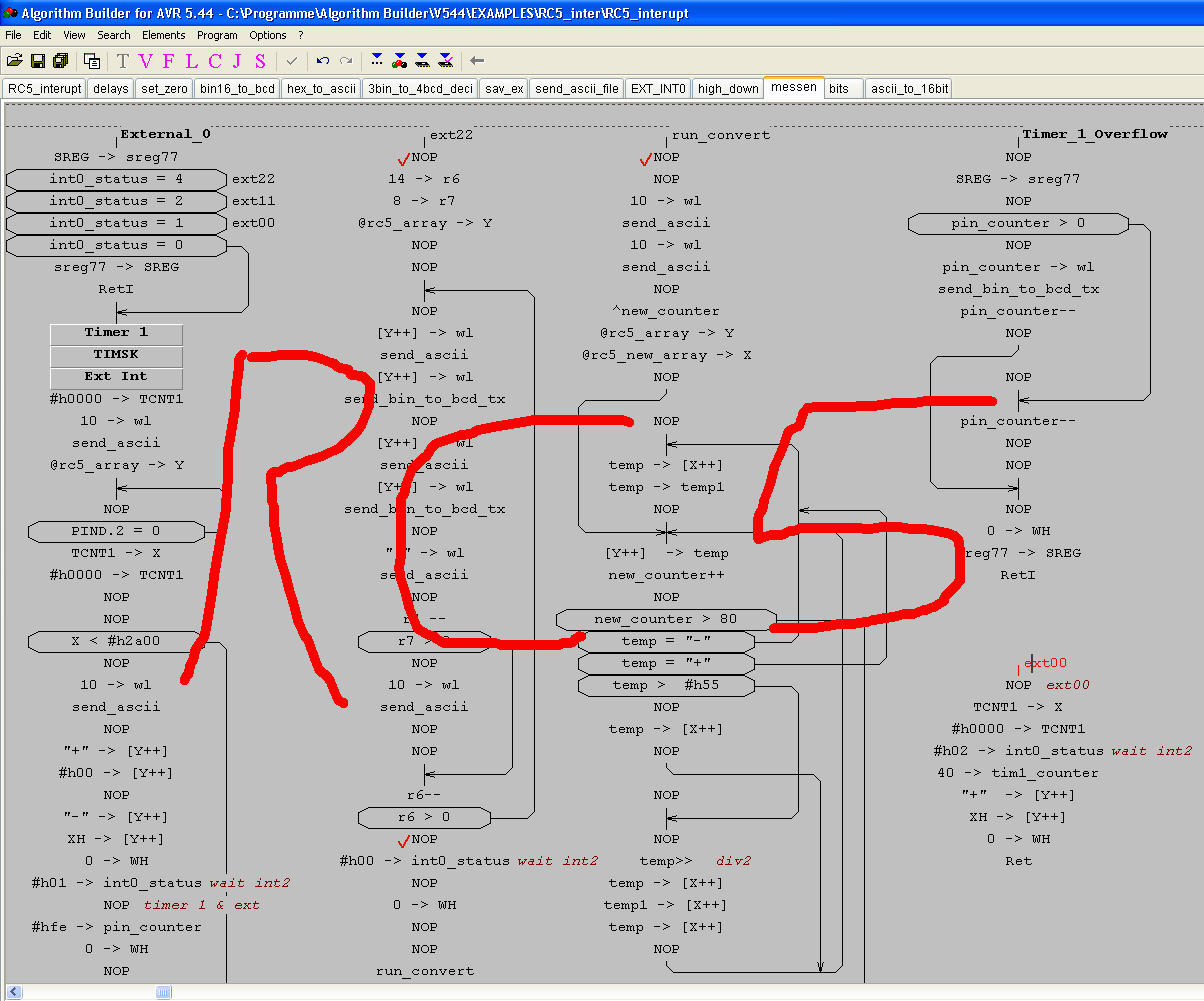Select the "new_counter > 80" condition block
The height and width of the screenshot is (1001, 1204).
[x=665, y=619]
